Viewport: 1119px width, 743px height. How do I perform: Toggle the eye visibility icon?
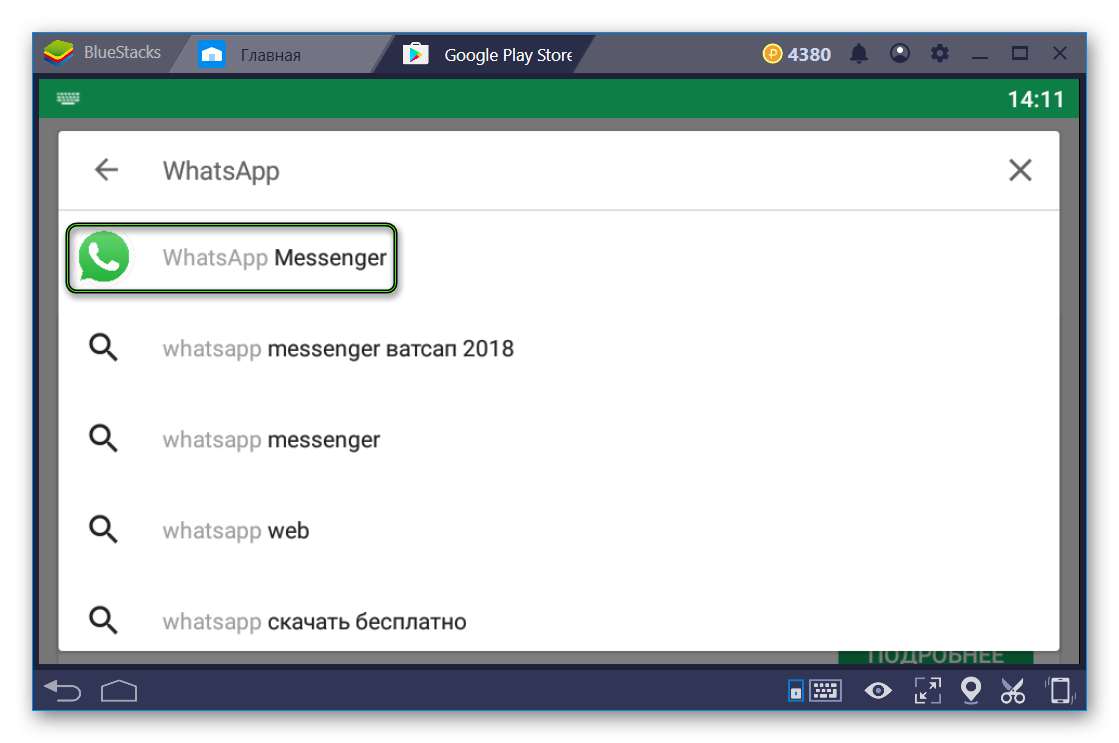878,690
